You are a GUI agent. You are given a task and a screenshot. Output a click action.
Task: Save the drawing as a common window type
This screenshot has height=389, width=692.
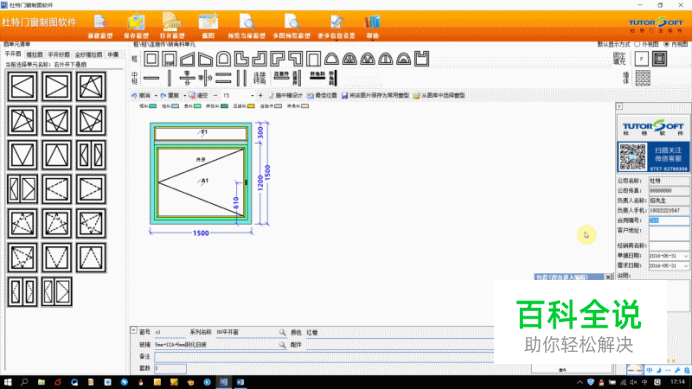coord(375,95)
